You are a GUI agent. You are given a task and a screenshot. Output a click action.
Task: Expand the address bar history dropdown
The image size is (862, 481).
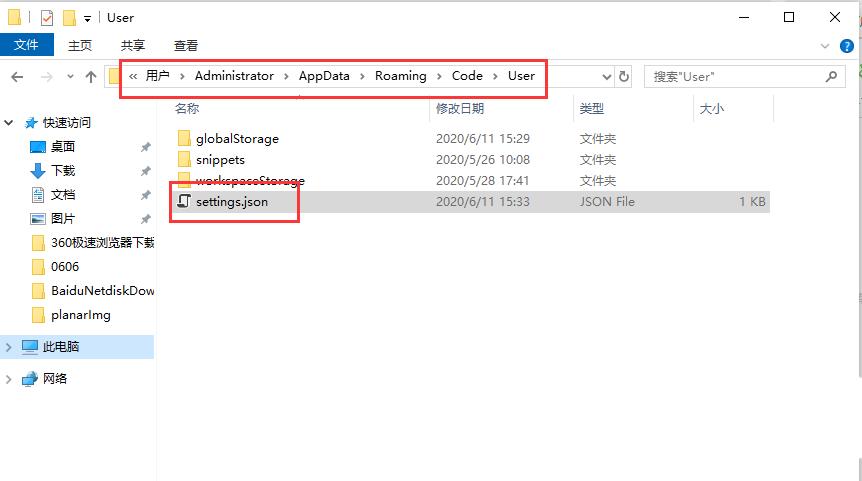tap(606, 77)
